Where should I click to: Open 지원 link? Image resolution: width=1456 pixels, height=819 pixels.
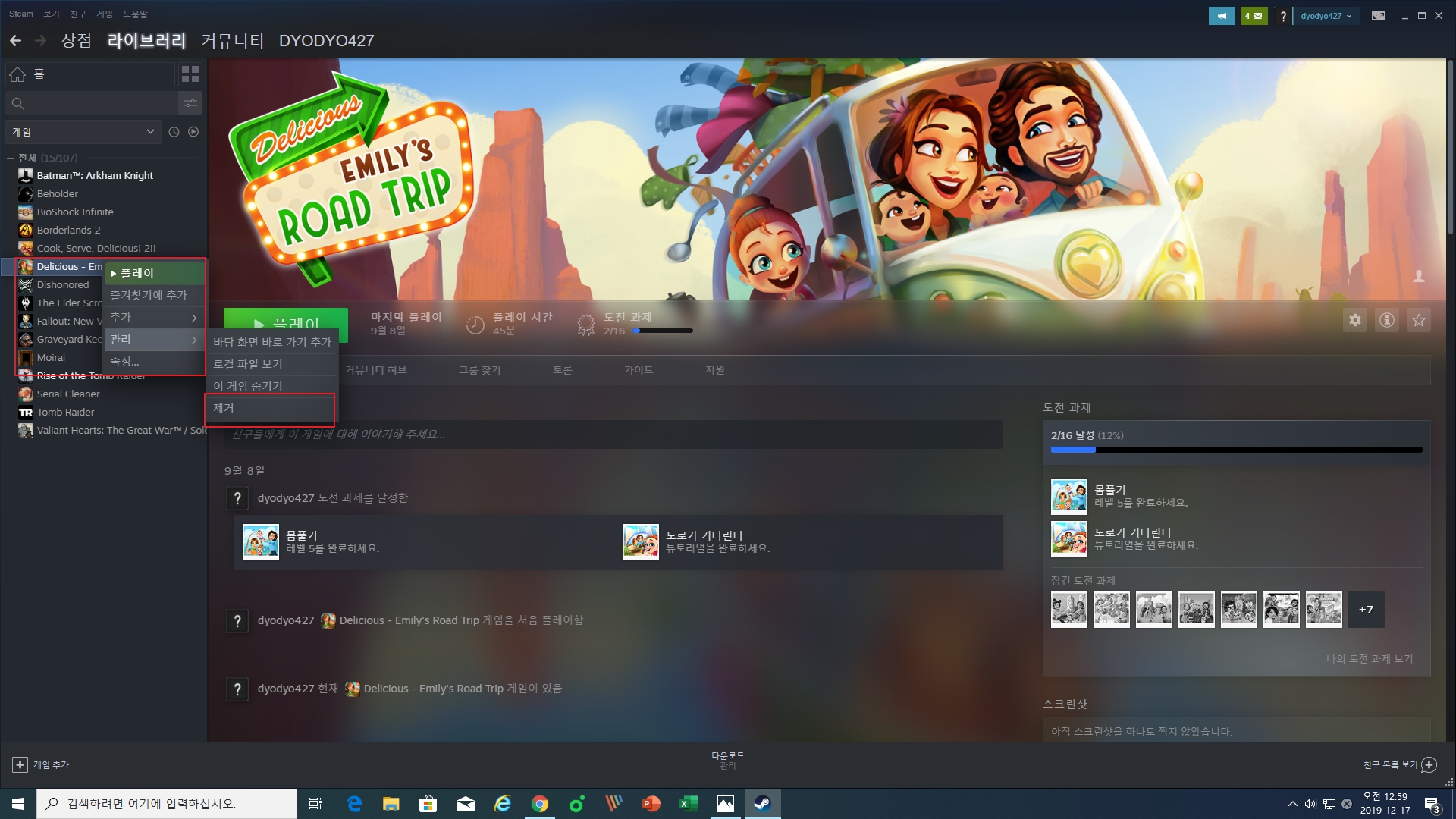tap(715, 369)
